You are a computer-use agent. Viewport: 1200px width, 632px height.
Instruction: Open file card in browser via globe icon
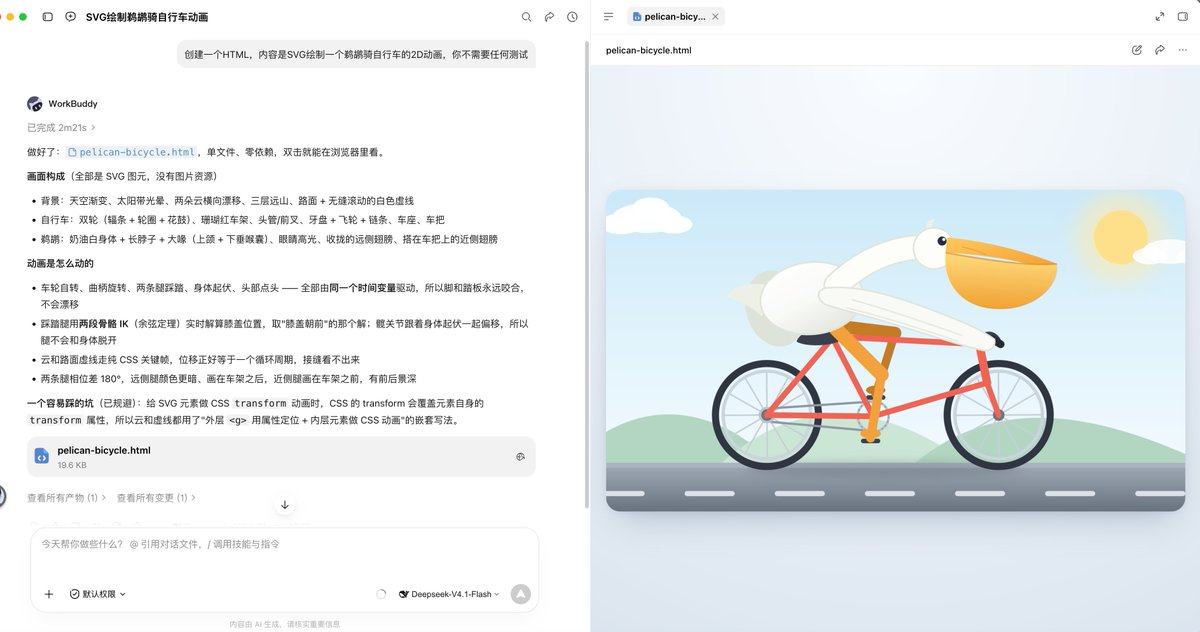point(520,457)
